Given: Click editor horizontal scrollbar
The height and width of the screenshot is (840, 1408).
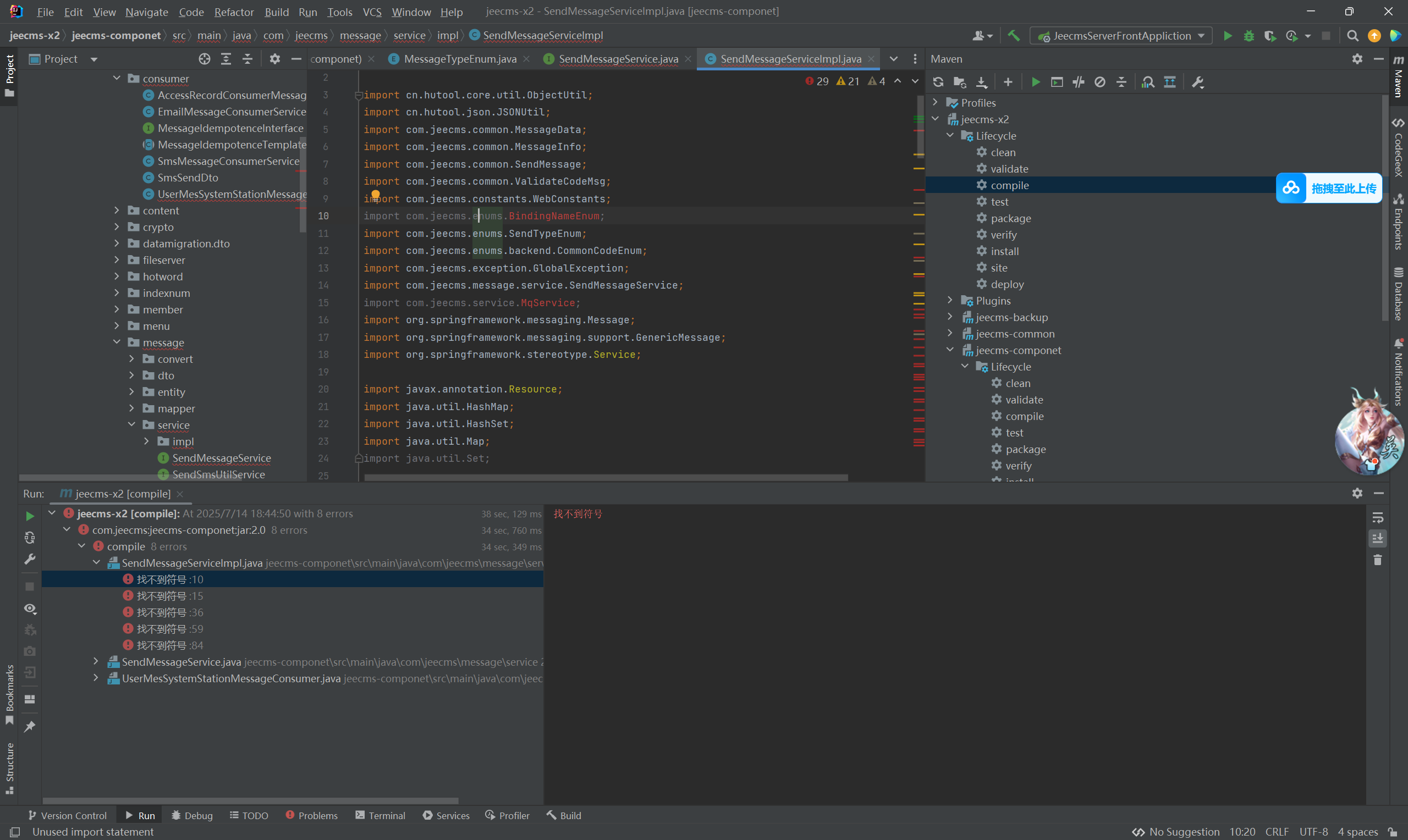Looking at the screenshot, I should click(x=606, y=477).
